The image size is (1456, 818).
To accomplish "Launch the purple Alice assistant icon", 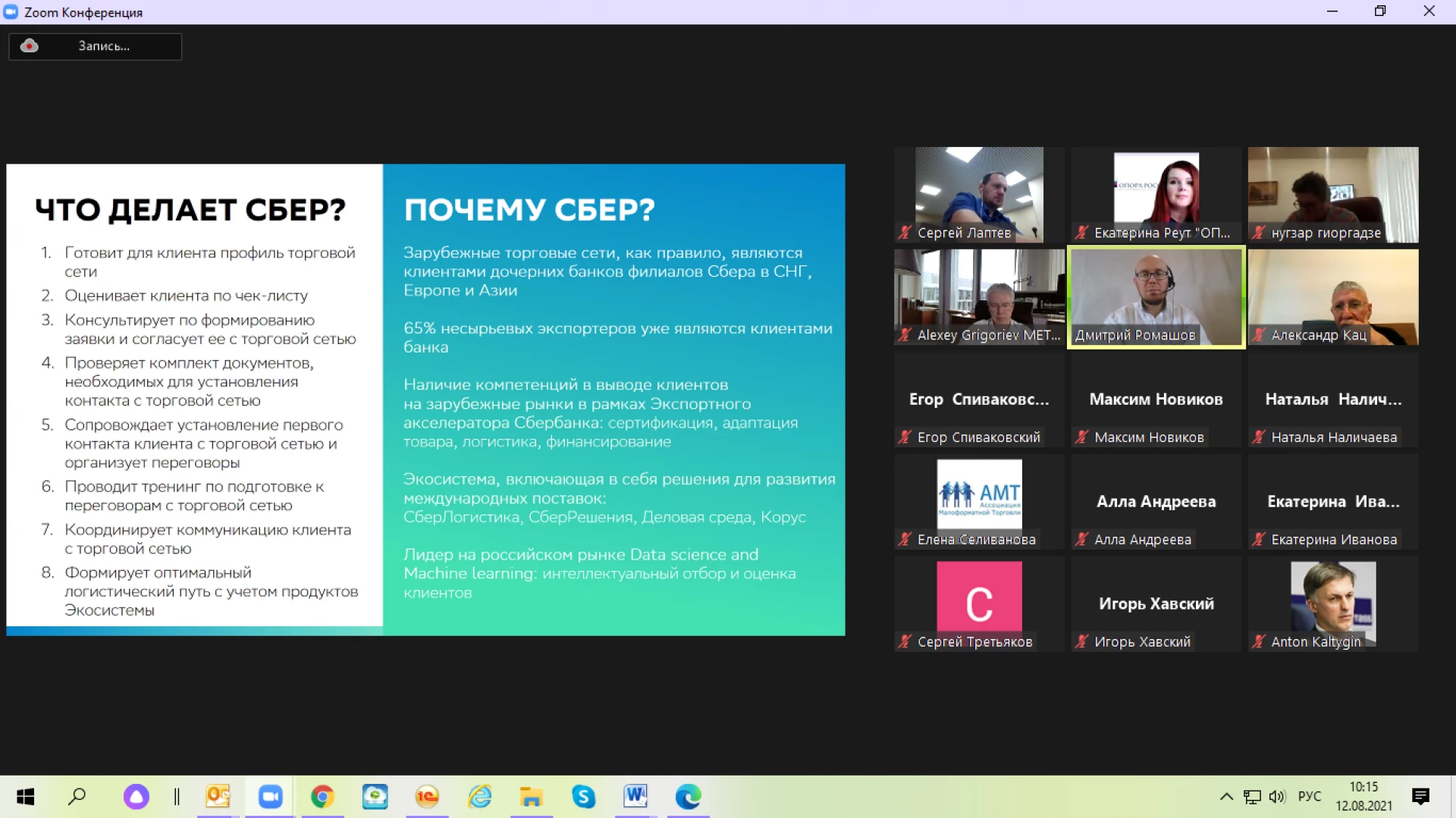I will (x=136, y=797).
